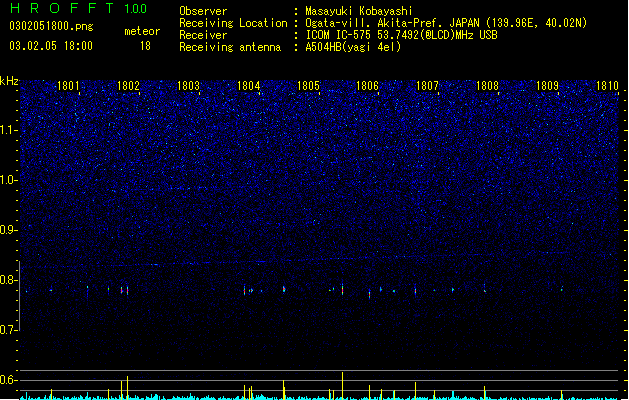Viewport: 629px width, 400px height.
Task: Click the filename 0302051800.png text
Action: [51, 26]
